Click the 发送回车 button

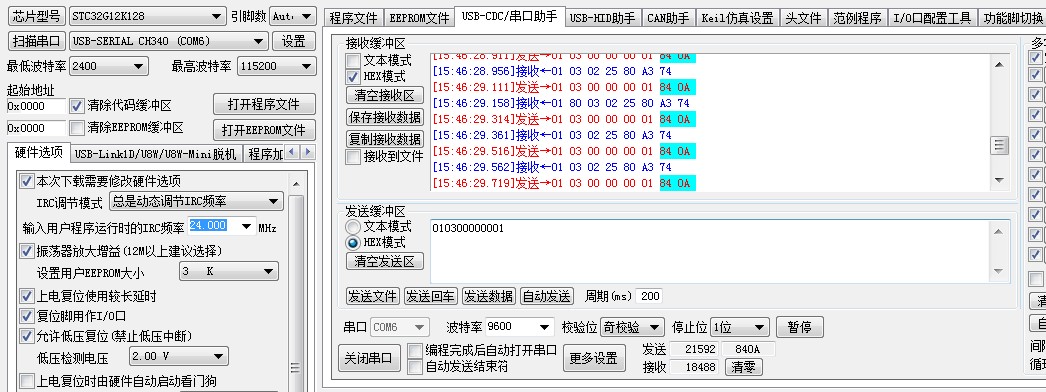pos(431,296)
